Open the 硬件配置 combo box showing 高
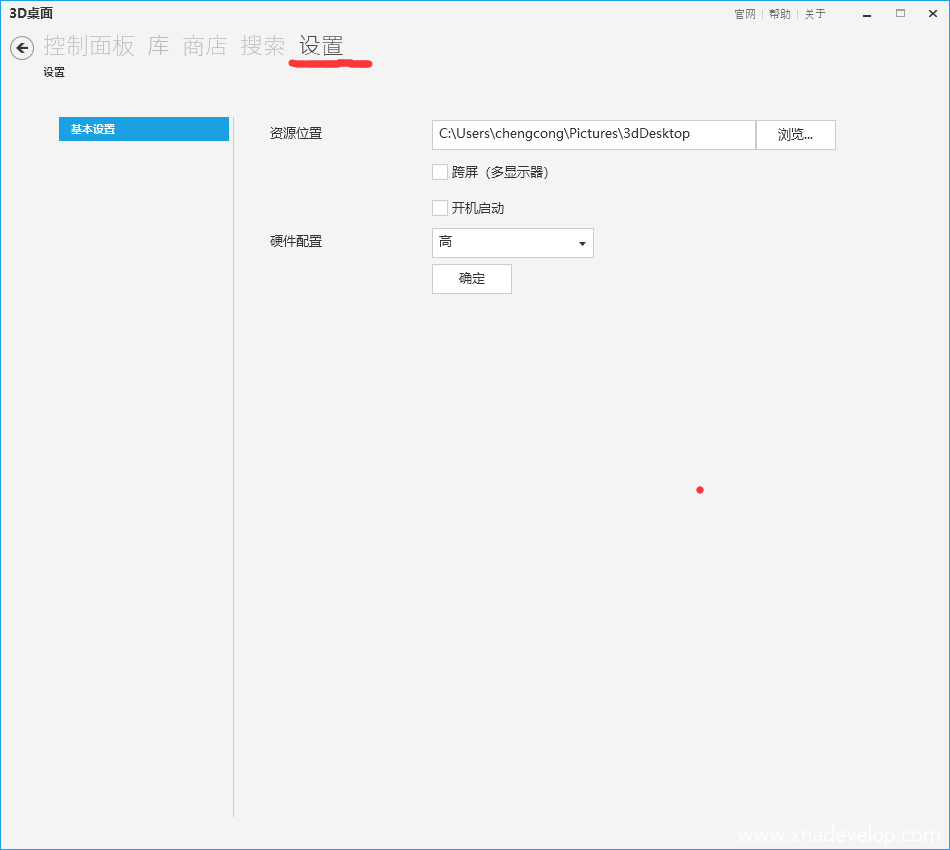The width and height of the screenshot is (950, 850). (x=505, y=243)
